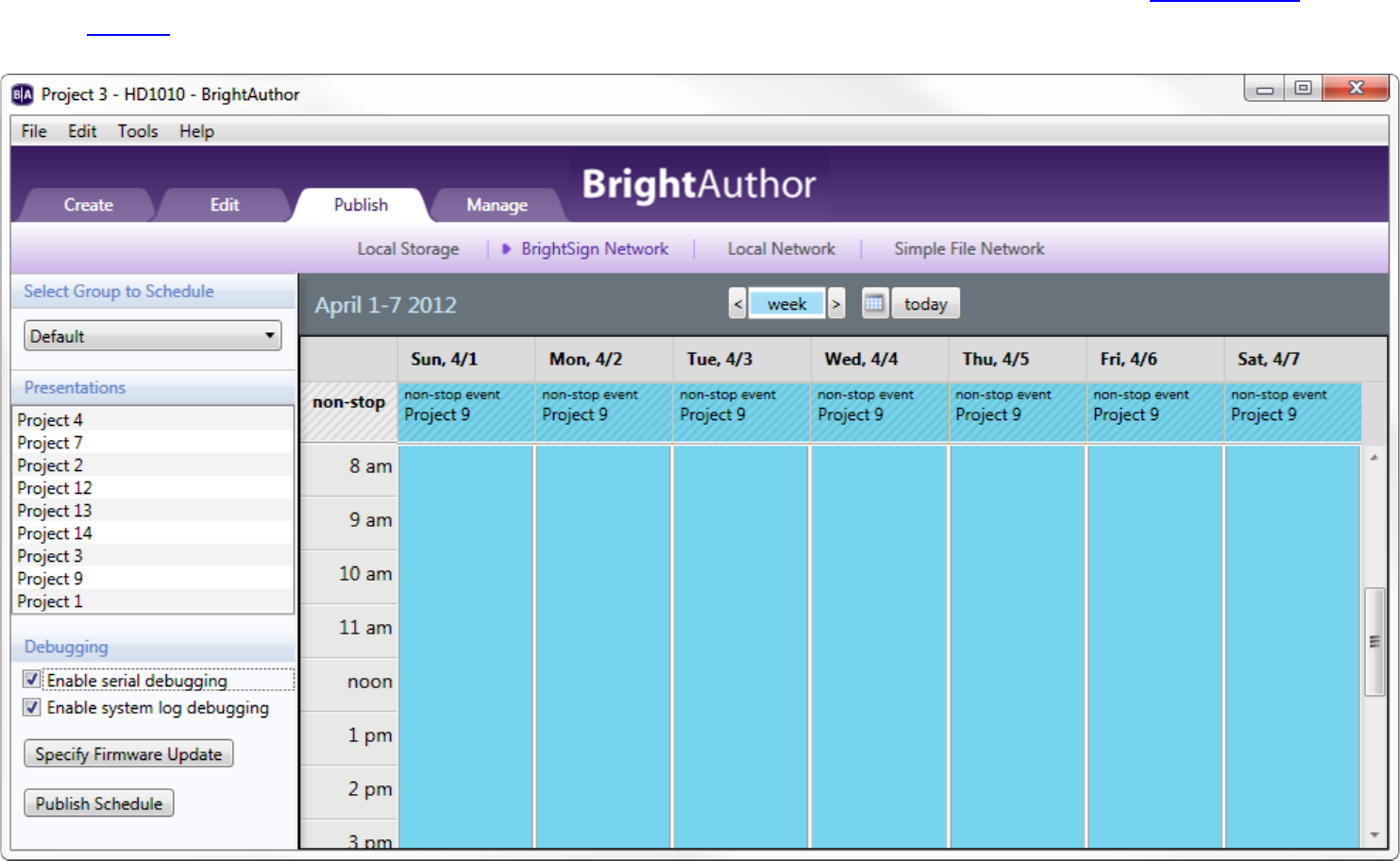1400x861 pixels.
Task: Close the BrightAuthor window
Action: tap(1356, 89)
